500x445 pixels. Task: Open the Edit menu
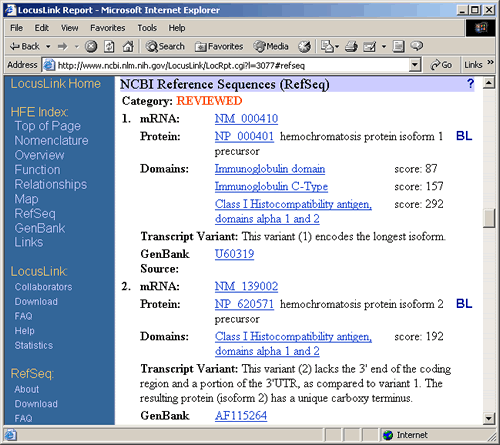coord(42,28)
